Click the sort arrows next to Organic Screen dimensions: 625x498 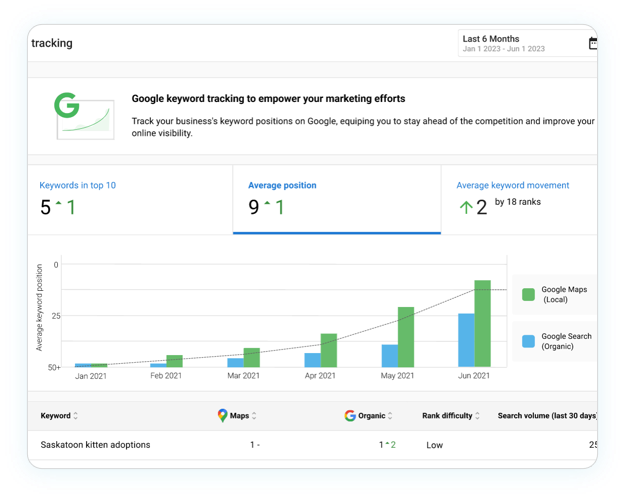pyautogui.click(x=390, y=415)
